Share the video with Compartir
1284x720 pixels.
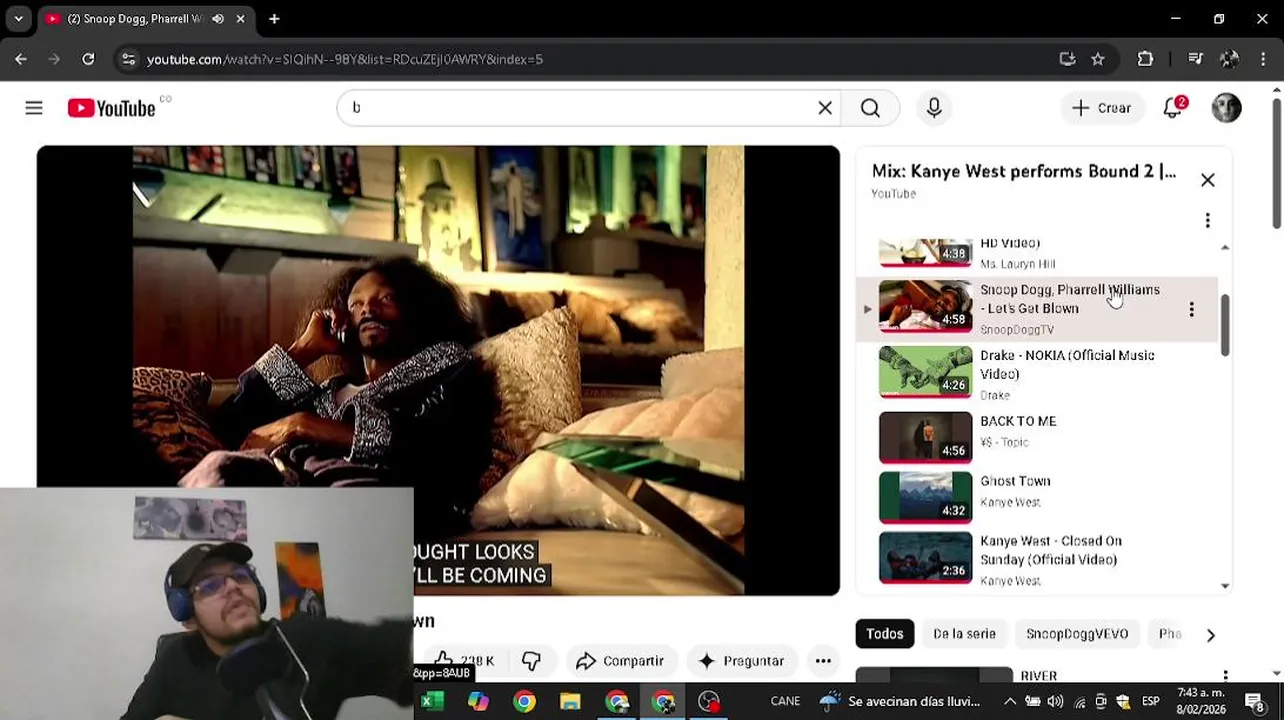coord(620,661)
